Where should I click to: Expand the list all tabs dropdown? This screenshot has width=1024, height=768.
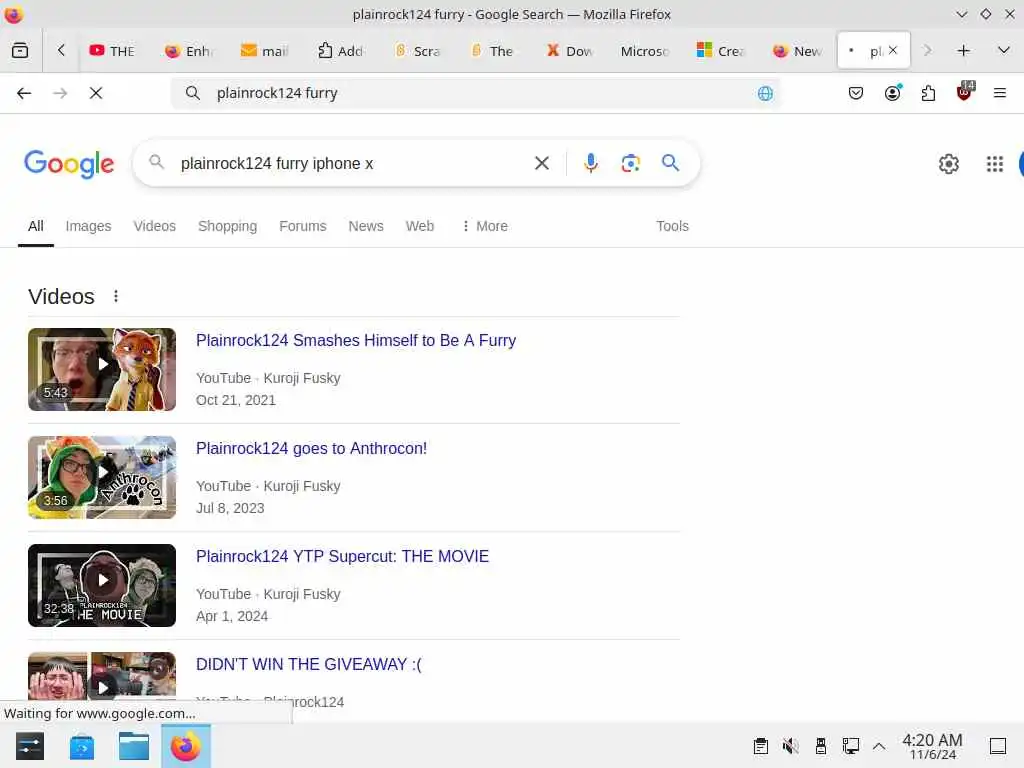click(1004, 50)
